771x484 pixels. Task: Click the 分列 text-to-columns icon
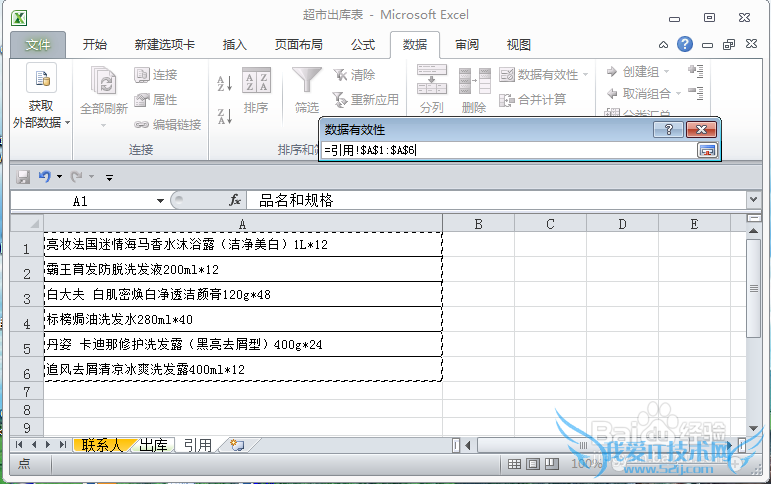coord(432,79)
